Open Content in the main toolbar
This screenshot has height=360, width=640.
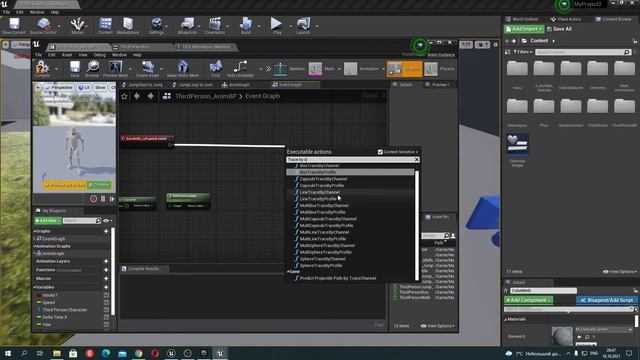(x=105, y=26)
